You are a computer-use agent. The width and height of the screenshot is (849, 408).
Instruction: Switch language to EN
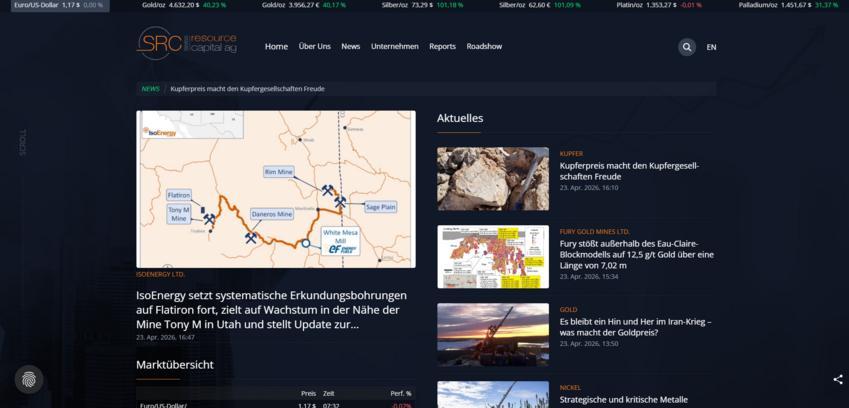point(711,47)
